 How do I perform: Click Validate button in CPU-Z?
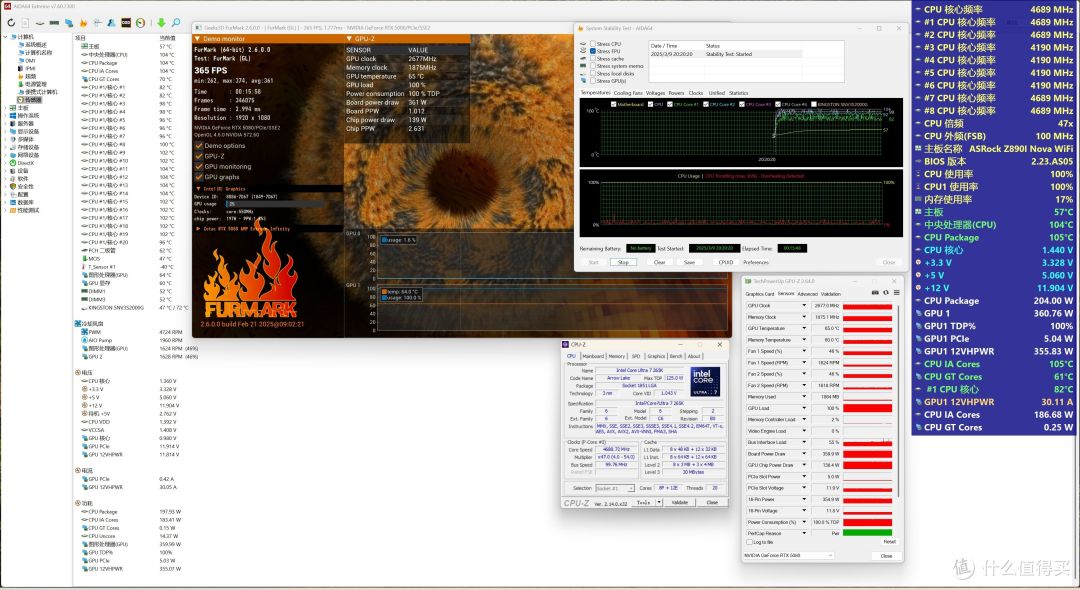click(x=680, y=503)
